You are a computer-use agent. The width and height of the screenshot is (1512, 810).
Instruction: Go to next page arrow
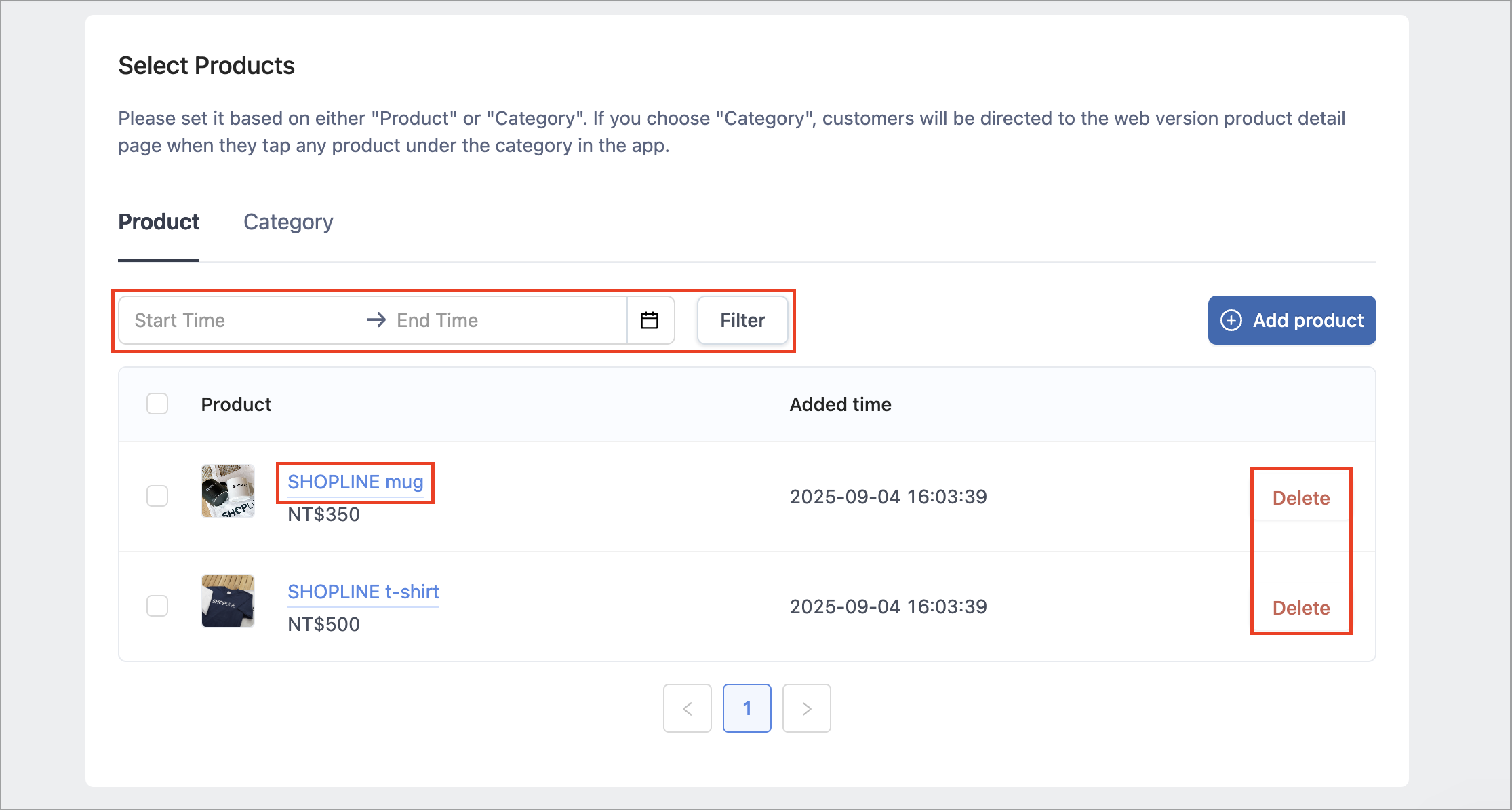[807, 708]
